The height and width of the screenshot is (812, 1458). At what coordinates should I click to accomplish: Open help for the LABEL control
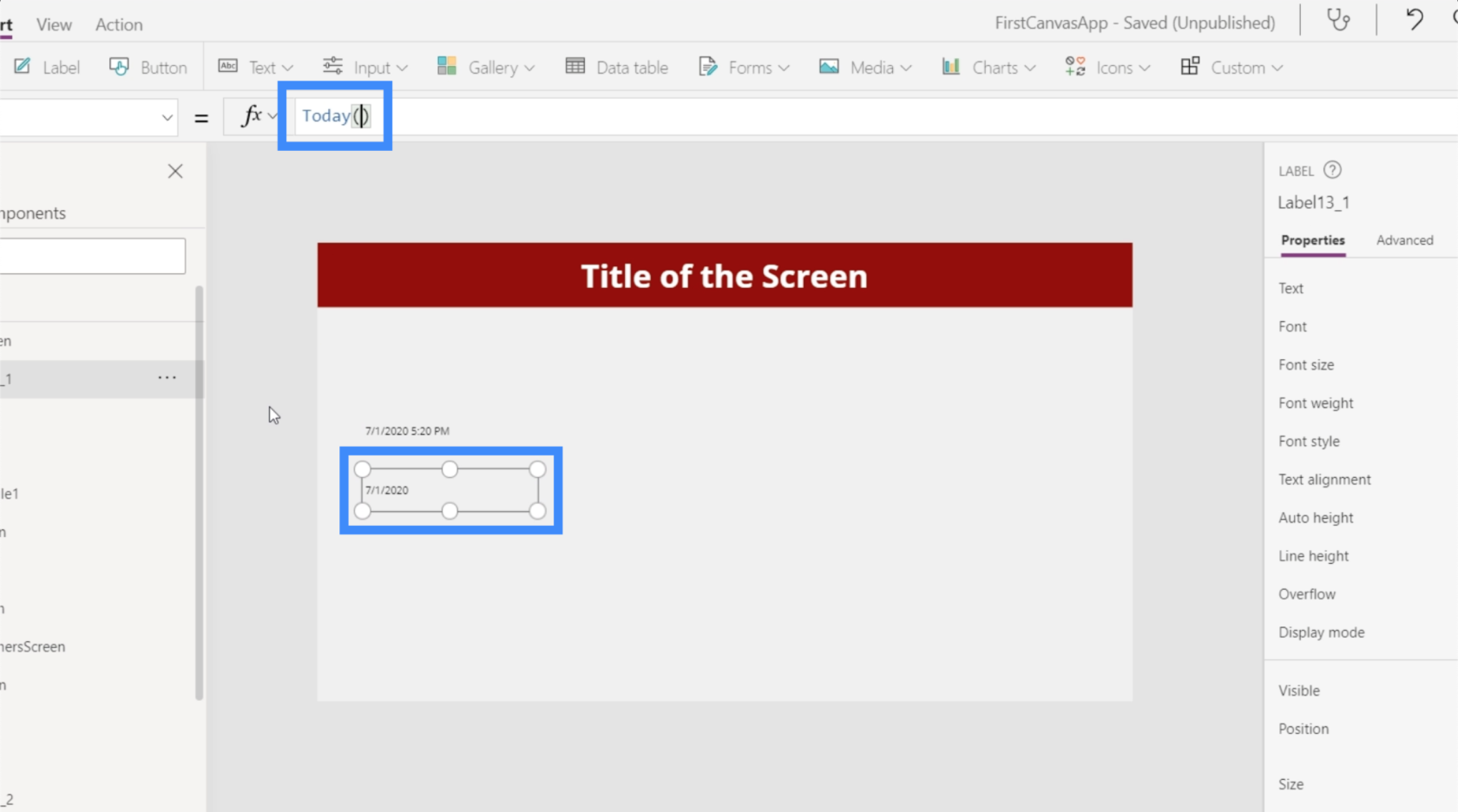1332,170
